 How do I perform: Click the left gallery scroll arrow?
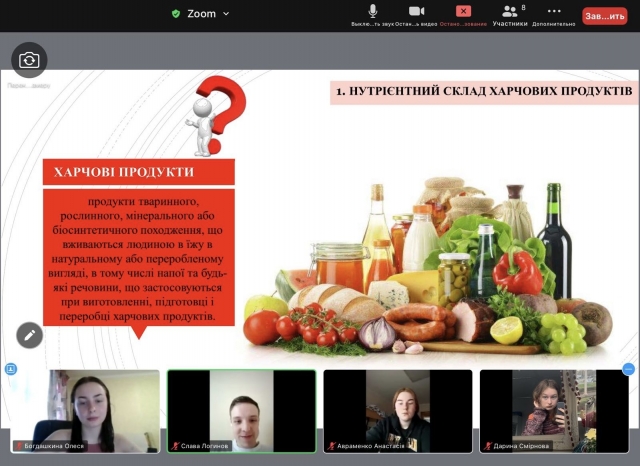tap(11, 369)
